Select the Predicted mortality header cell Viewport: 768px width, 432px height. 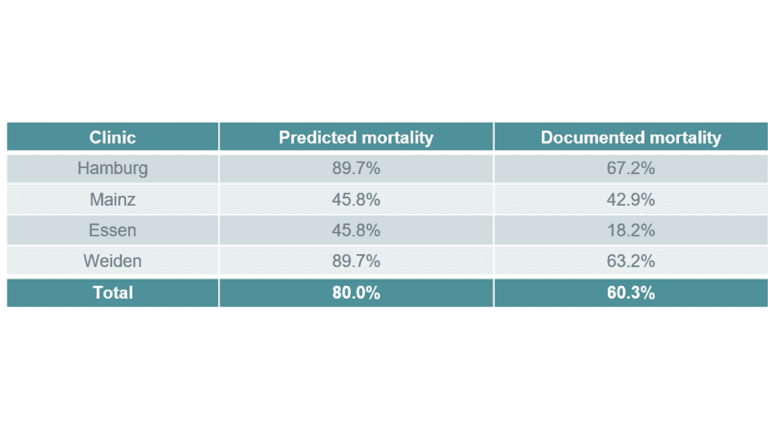tap(356, 138)
